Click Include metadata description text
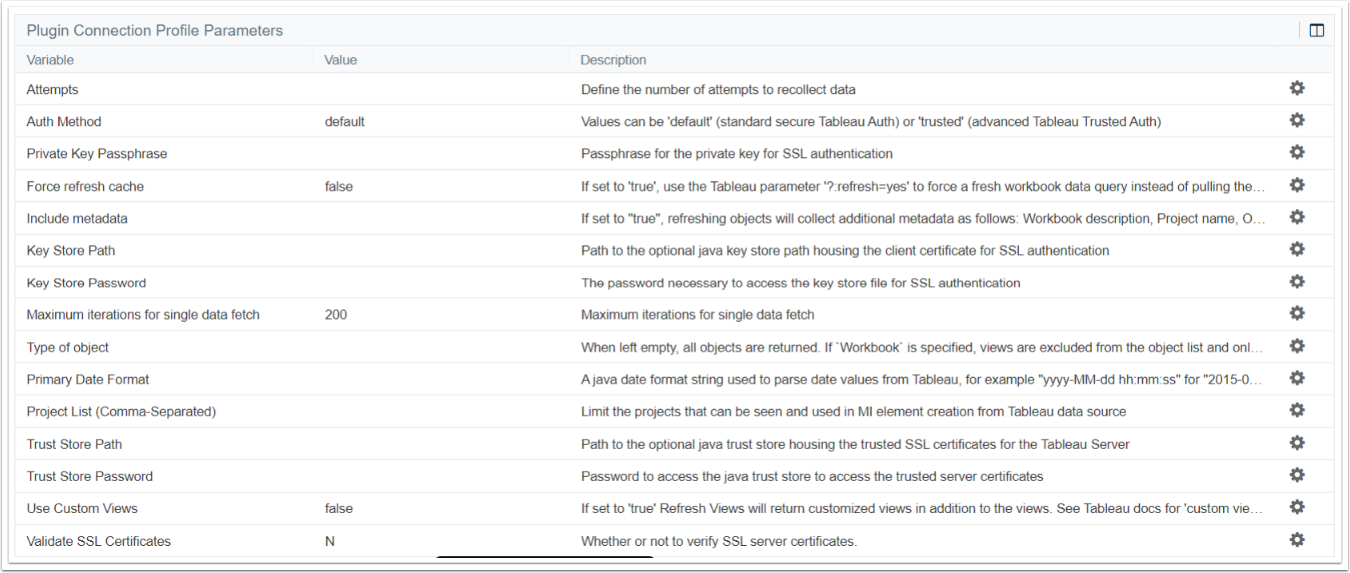Viewport: 1350px width, 573px height. (x=923, y=218)
